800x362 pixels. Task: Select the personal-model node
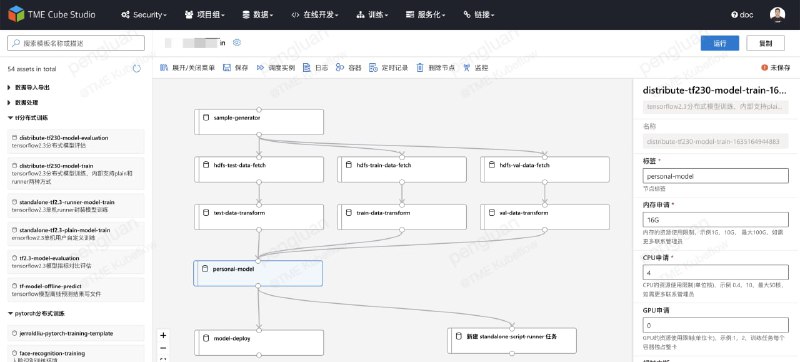258,273
